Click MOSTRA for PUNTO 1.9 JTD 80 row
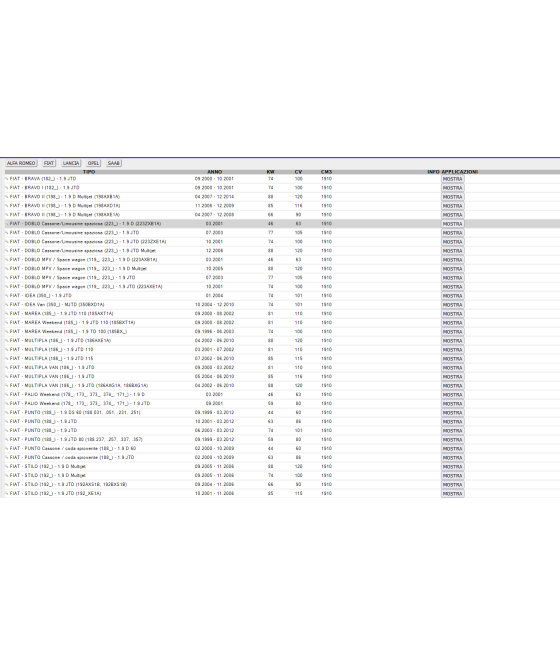560x655 pixels. click(x=453, y=440)
